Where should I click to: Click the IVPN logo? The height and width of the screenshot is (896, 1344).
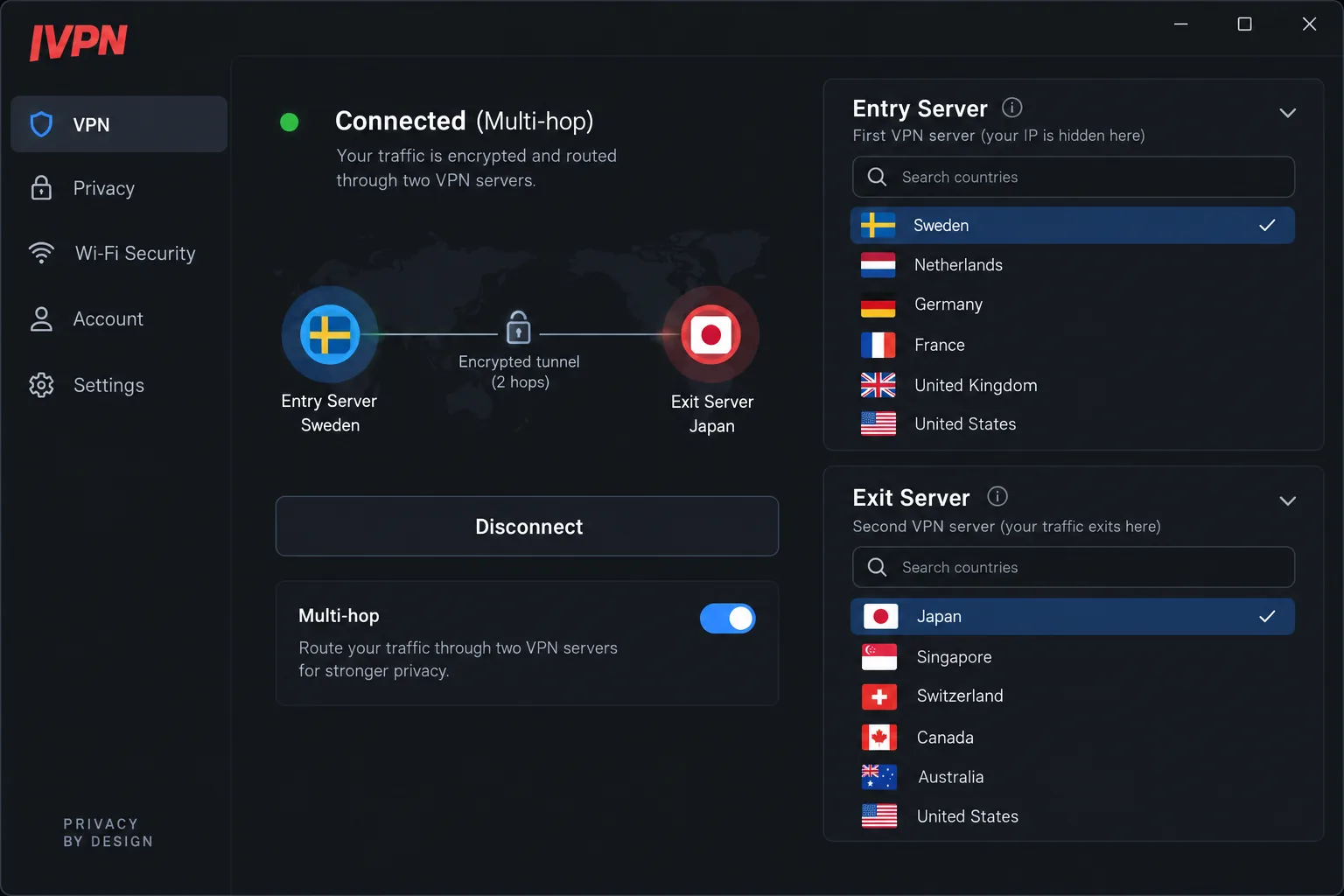79,41
